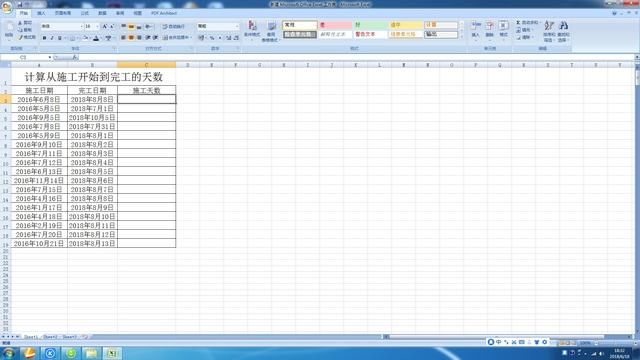Screen dimensions: 640x360
Task: Apply the fill color bucket icon
Action: [84, 38]
